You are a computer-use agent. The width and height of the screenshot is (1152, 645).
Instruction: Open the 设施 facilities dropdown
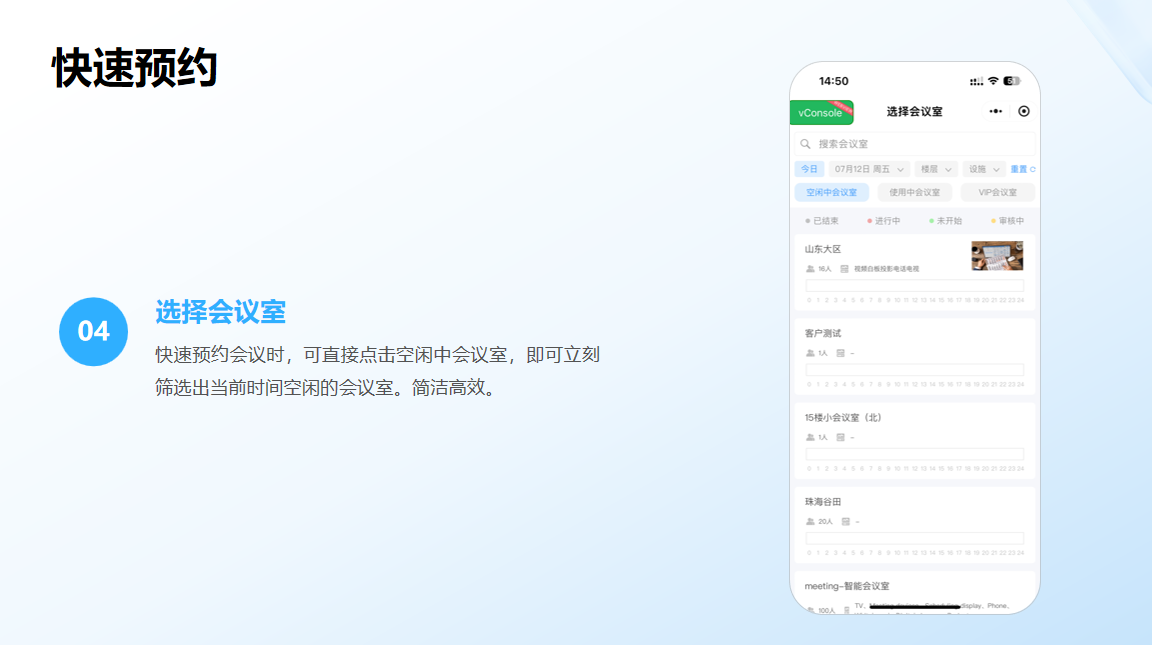tap(983, 169)
